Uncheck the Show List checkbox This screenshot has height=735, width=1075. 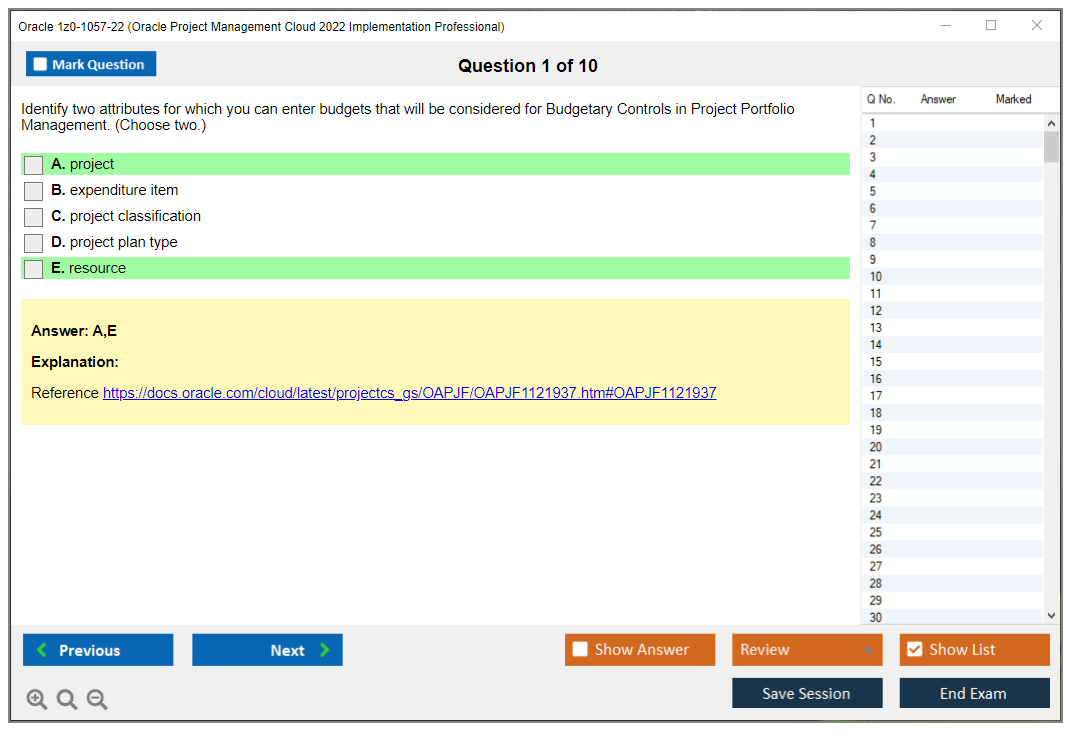click(x=914, y=649)
